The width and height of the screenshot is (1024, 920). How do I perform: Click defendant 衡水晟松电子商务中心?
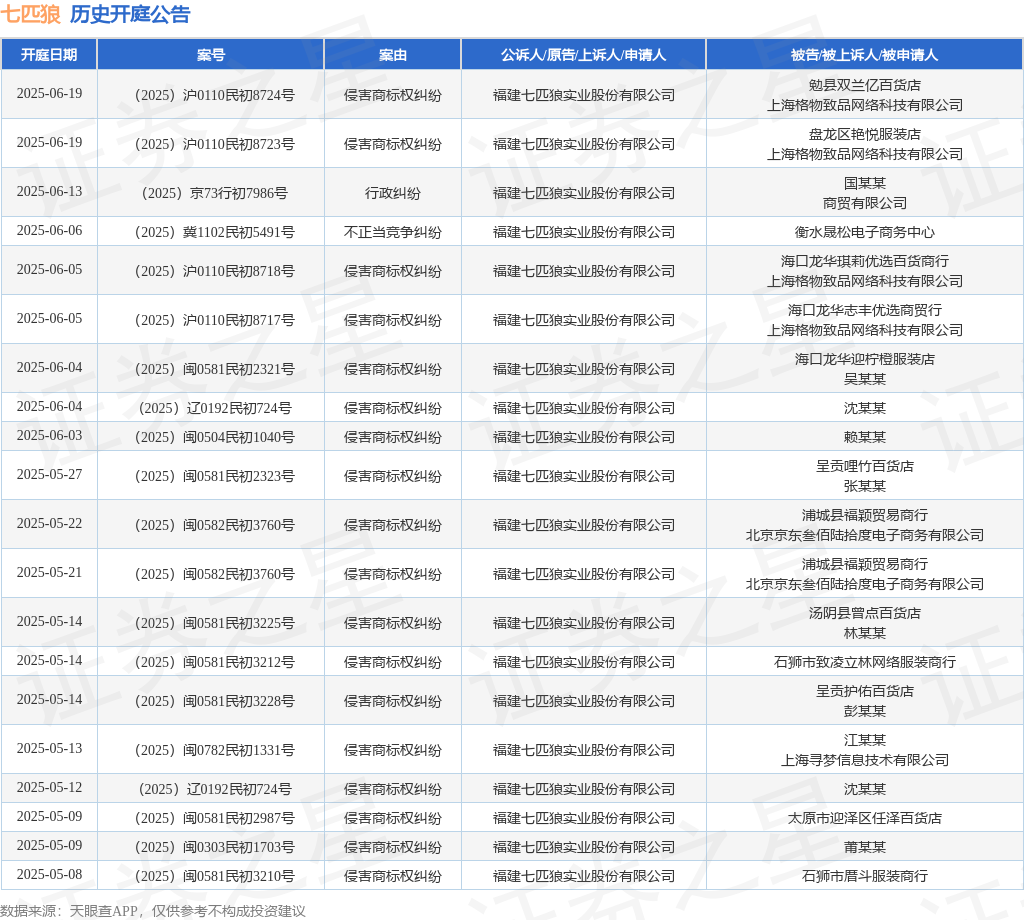865,232
